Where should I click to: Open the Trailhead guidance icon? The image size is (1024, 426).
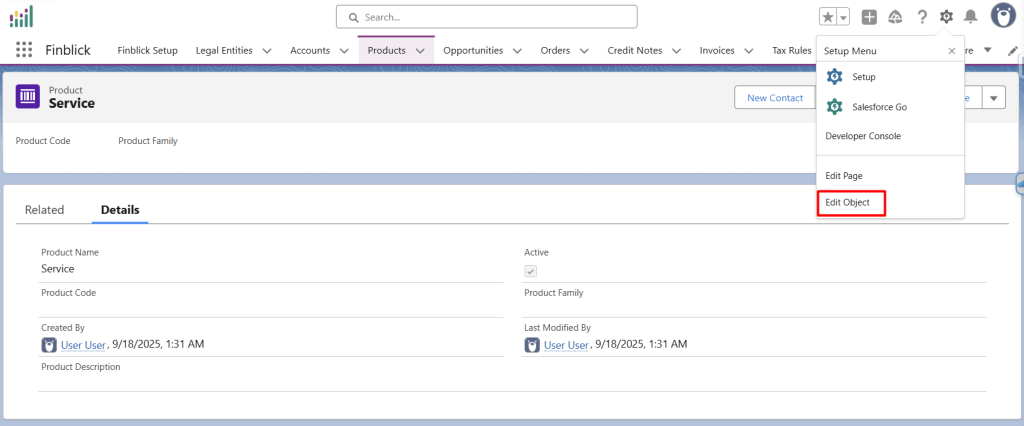tap(895, 17)
